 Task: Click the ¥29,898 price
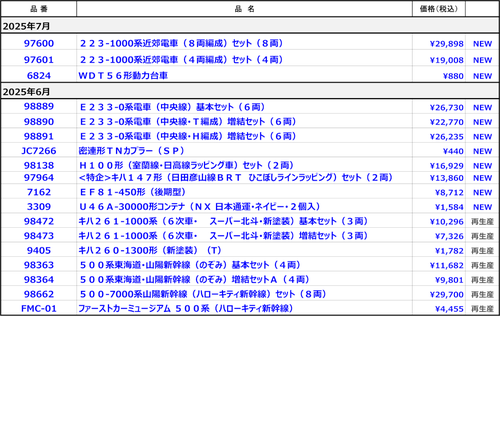[x=447, y=44]
